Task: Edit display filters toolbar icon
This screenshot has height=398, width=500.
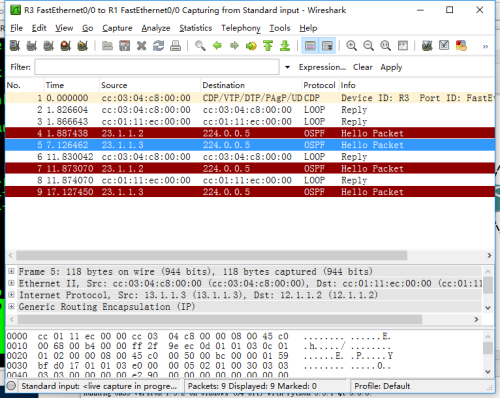Action: pyautogui.click(x=444, y=45)
